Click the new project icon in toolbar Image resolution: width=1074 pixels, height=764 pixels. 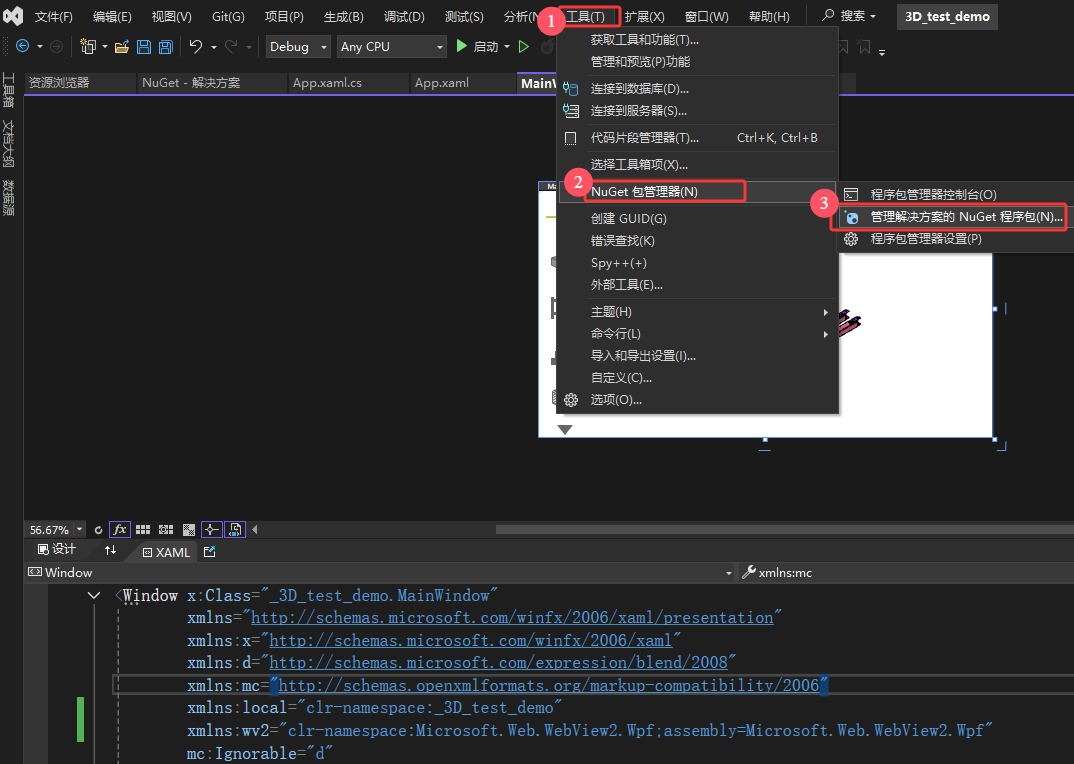pyautogui.click(x=88, y=47)
